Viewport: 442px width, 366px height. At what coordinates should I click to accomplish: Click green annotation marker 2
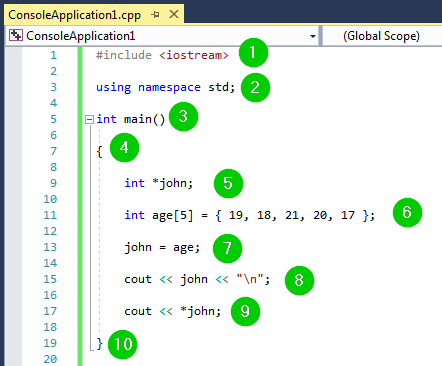(x=255, y=88)
